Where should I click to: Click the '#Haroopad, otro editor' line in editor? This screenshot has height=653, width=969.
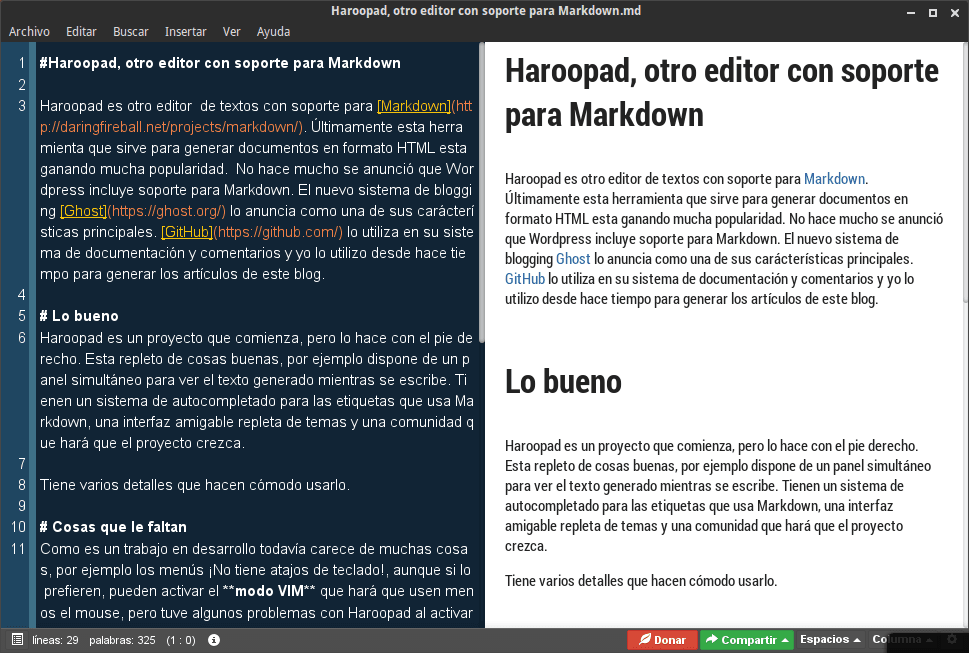(x=220, y=63)
